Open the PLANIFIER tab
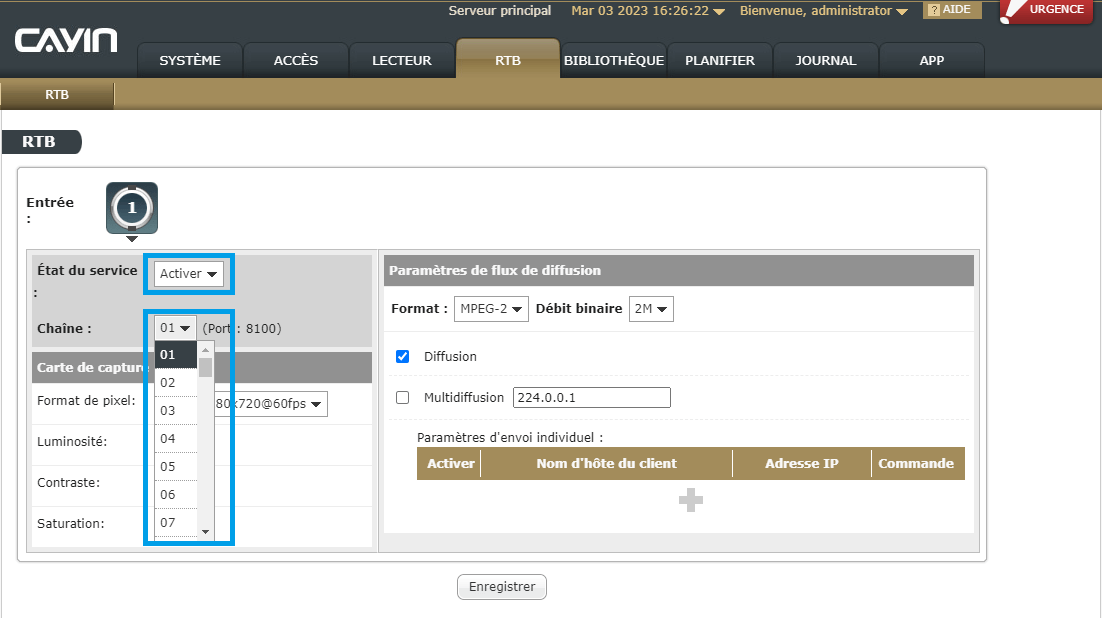This screenshot has width=1102, height=630. [719, 60]
